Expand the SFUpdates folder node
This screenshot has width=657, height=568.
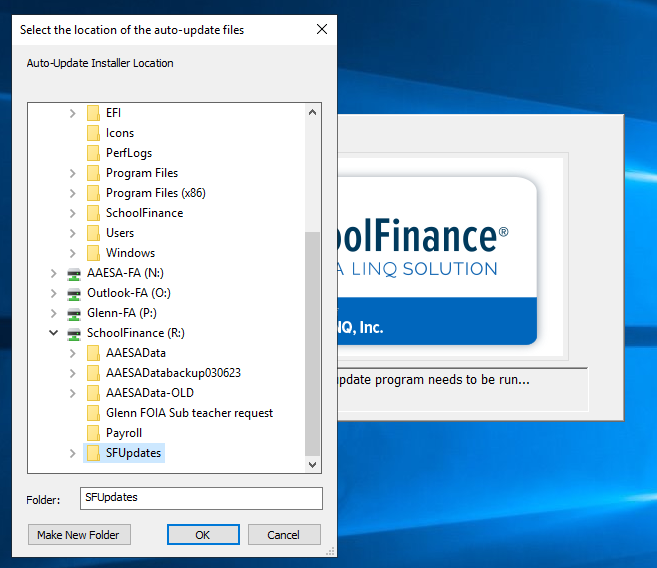click(72, 453)
